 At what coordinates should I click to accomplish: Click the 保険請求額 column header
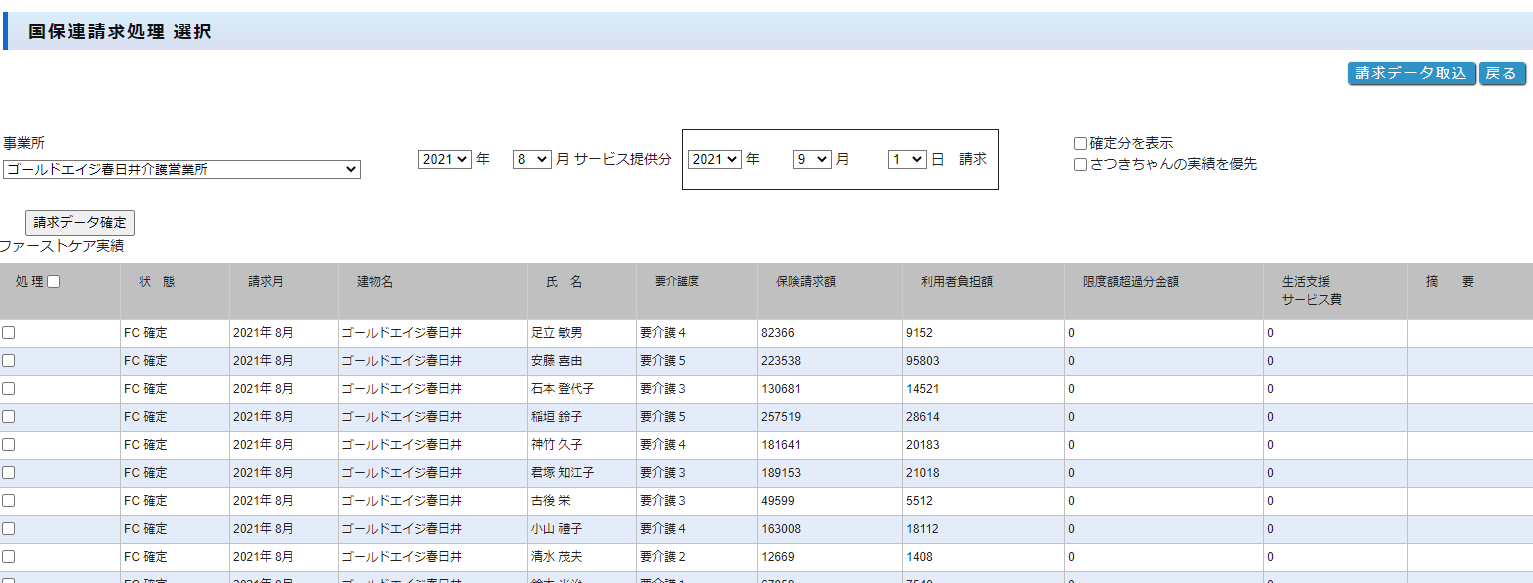pyautogui.click(x=805, y=282)
